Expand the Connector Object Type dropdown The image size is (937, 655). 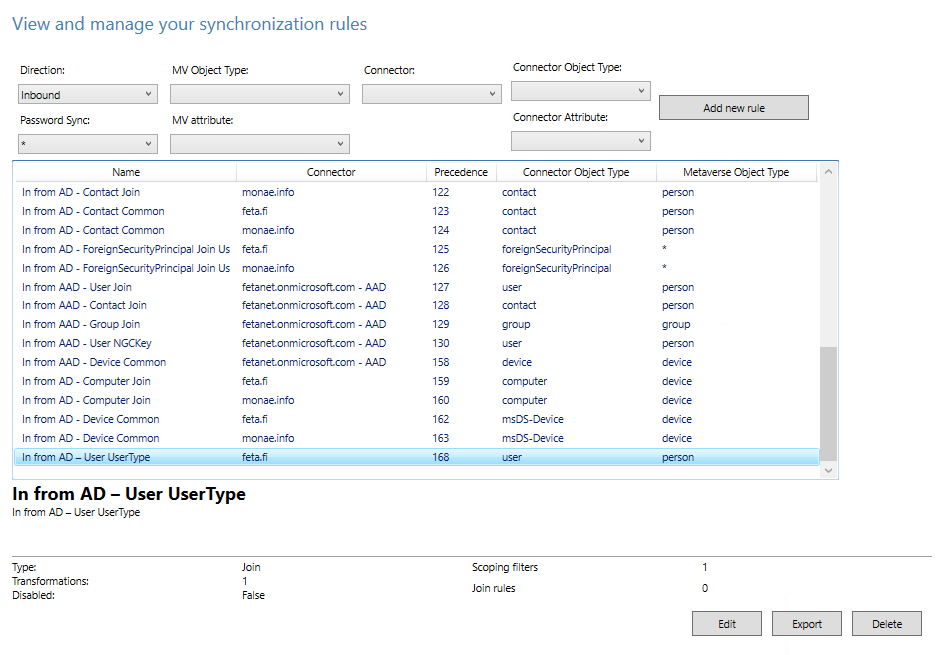point(580,91)
